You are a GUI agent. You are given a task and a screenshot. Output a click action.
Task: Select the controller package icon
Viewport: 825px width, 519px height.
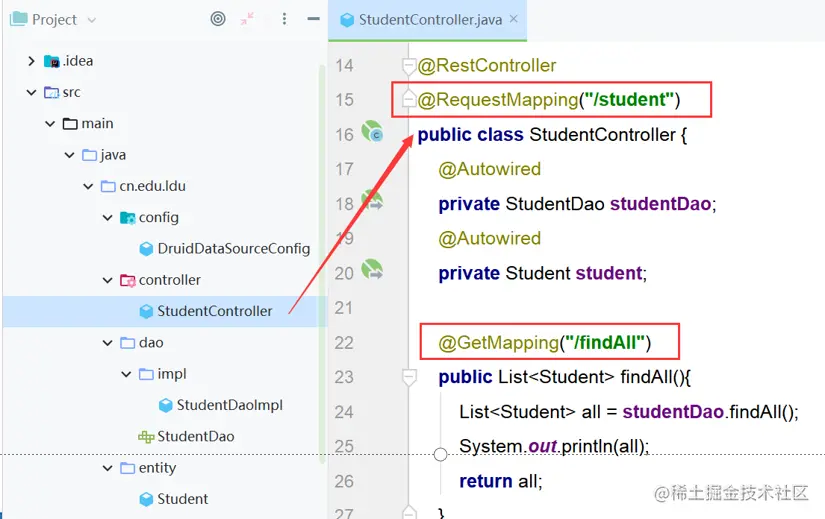pos(128,281)
